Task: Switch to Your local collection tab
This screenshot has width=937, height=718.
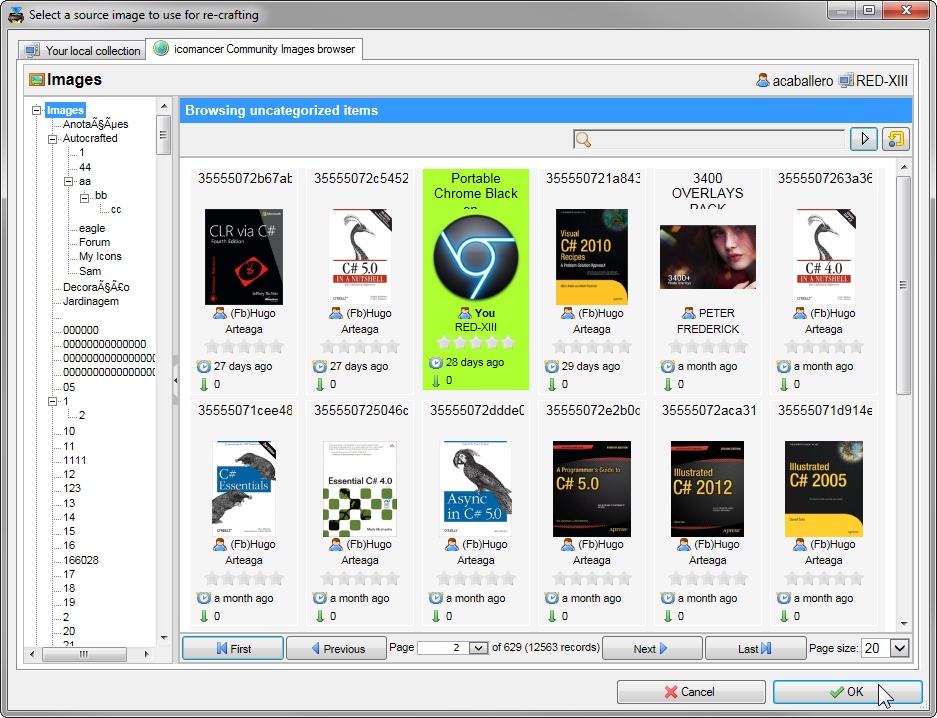Action: [x=83, y=51]
